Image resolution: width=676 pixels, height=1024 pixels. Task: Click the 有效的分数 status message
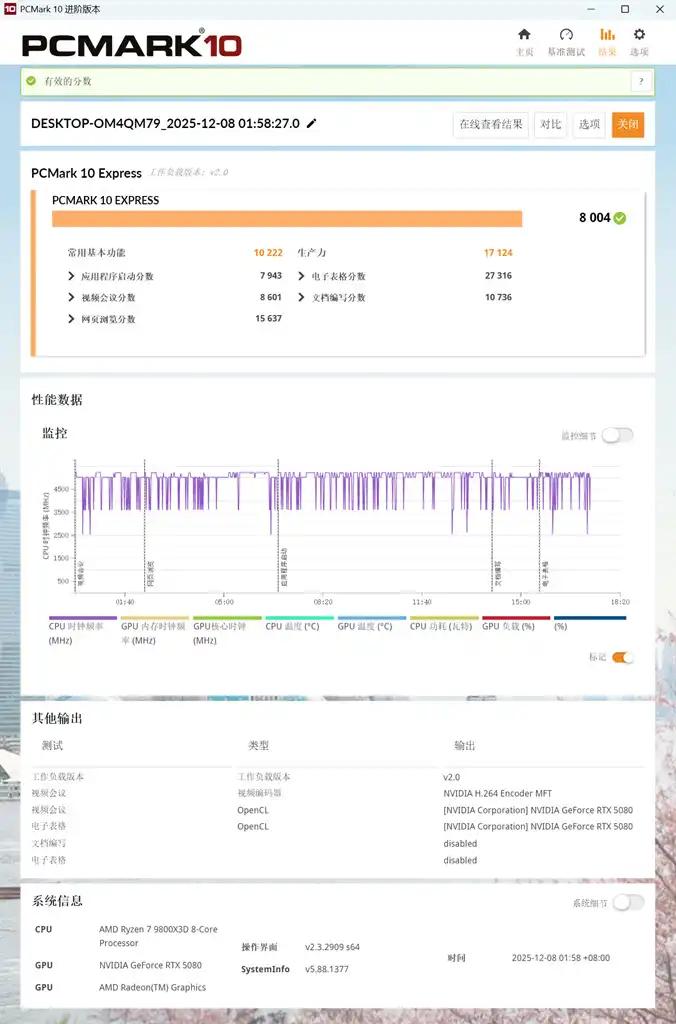[68, 81]
